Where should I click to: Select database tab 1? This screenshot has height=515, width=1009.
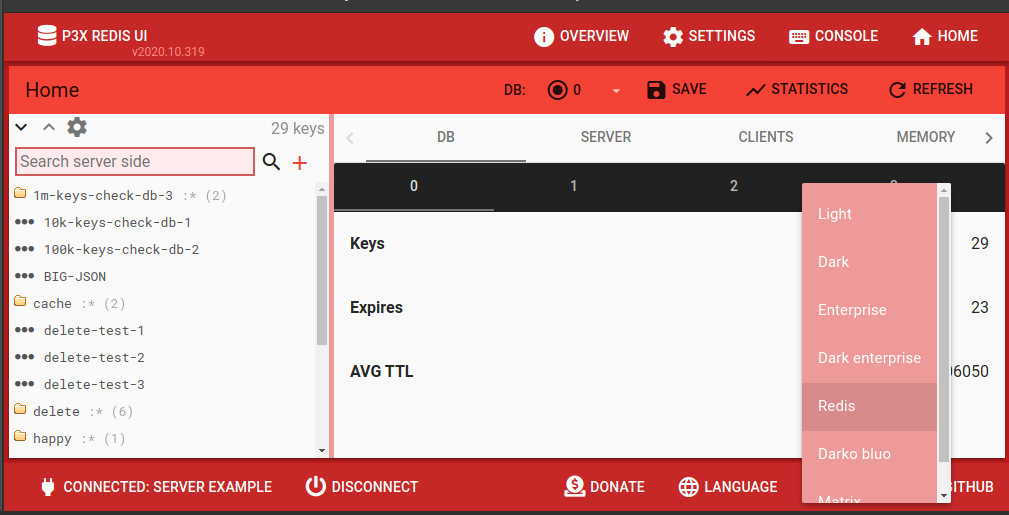(x=573, y=186)
